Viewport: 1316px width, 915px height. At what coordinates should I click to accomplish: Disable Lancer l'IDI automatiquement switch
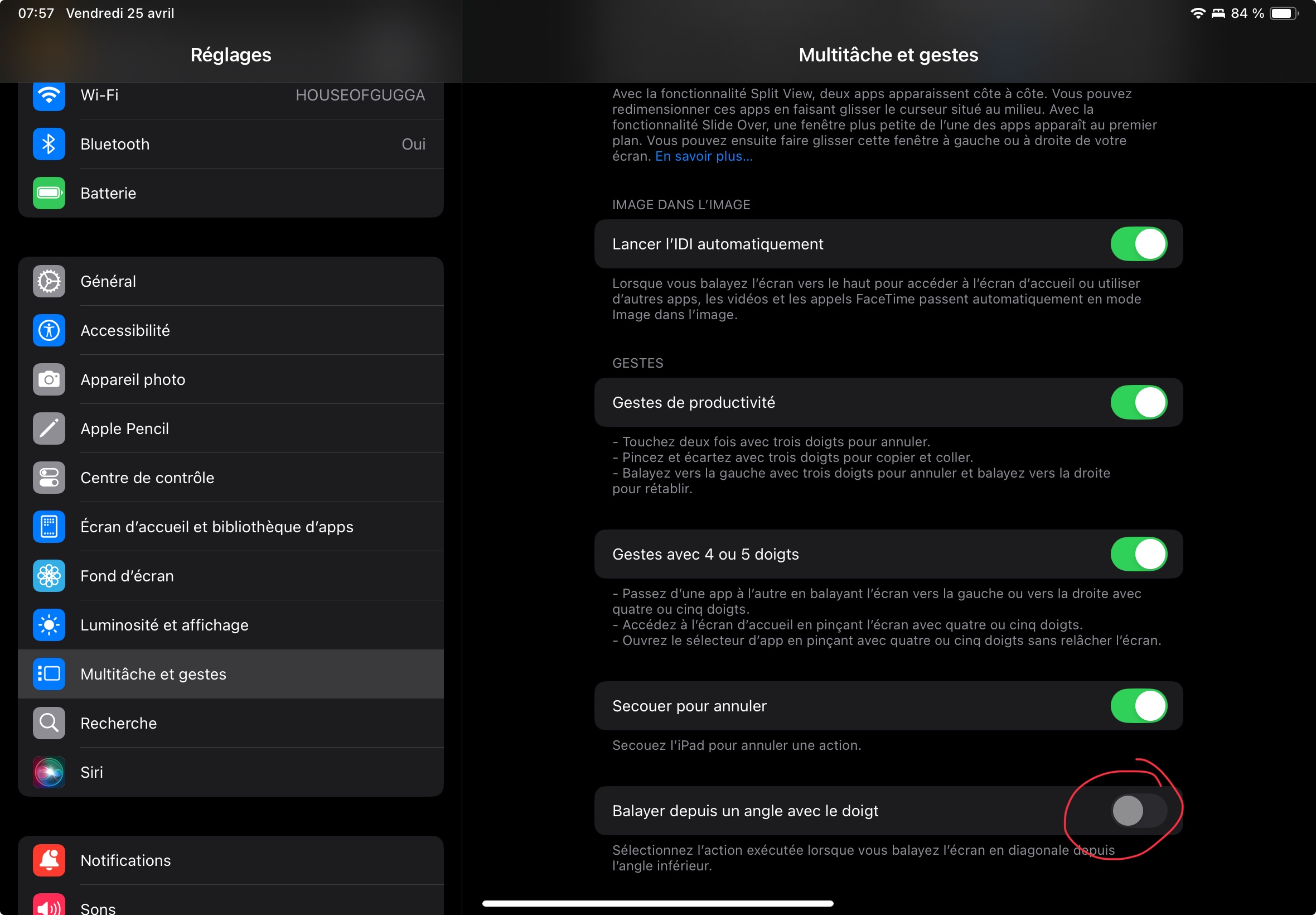tap(1138, 244)
